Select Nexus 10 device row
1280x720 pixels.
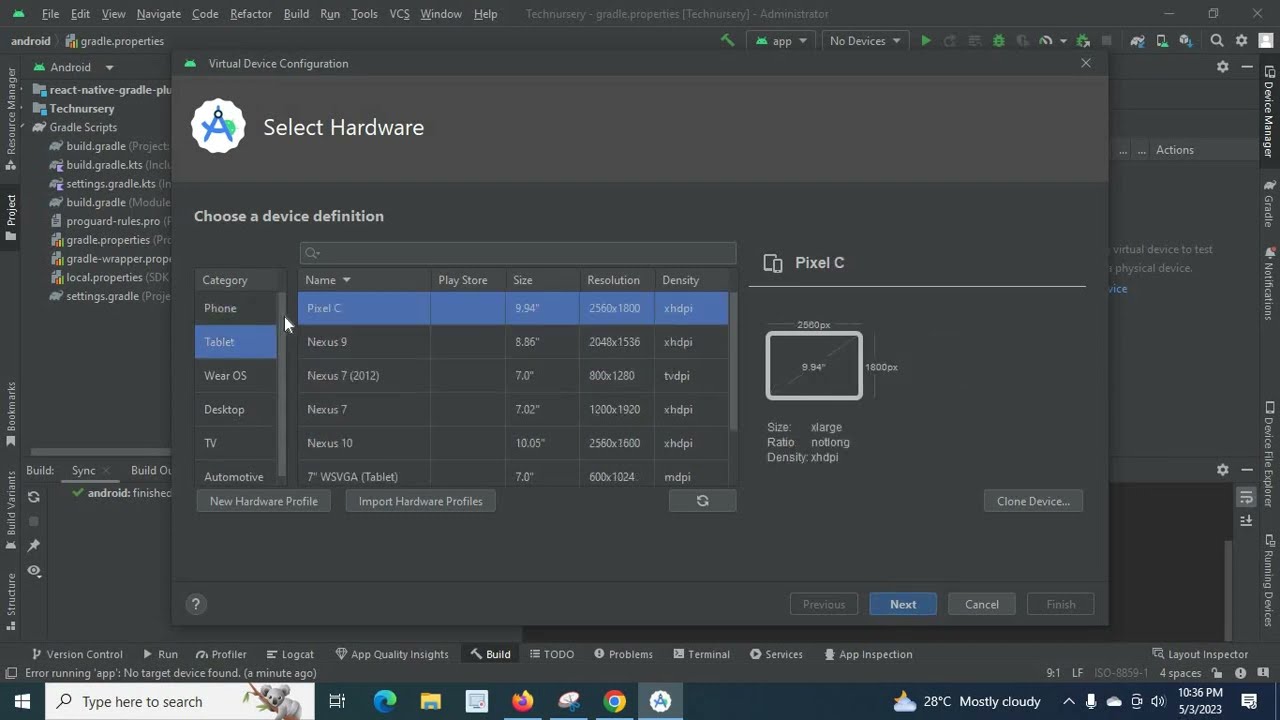point(513,443)
